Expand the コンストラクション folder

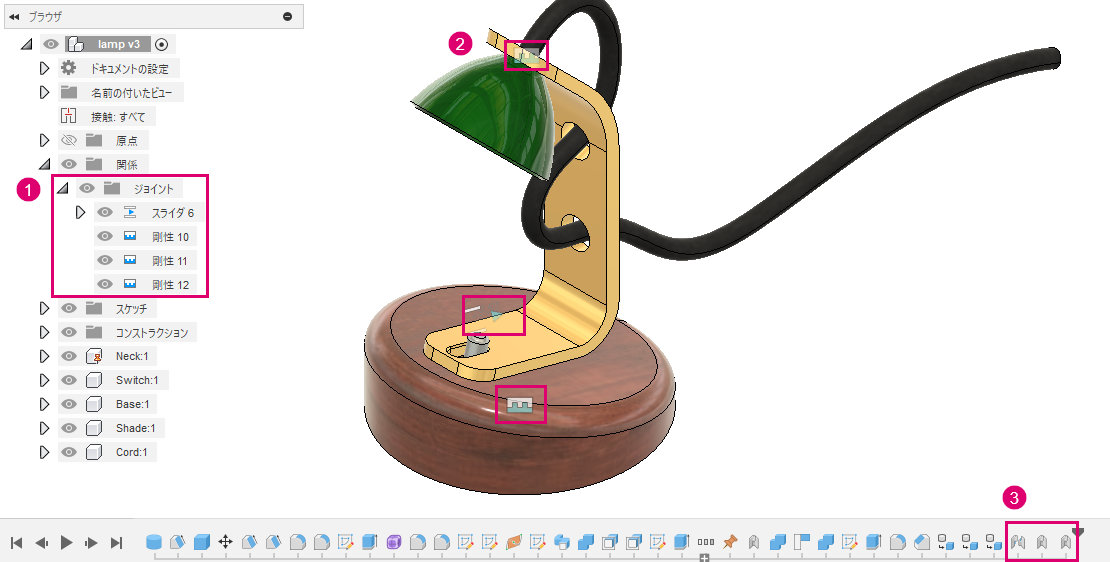tap(44, 332)
